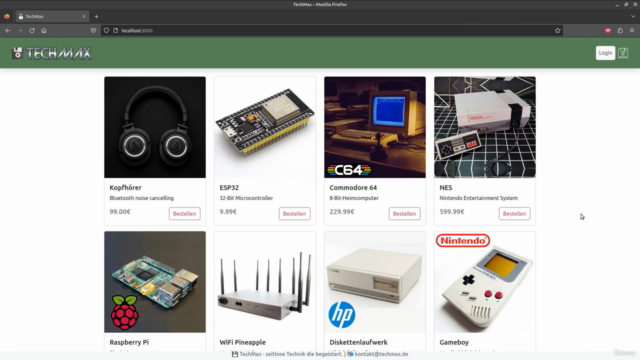Click the 229.99€ price text
Viewport: 640px width, 360px height.
point(342,212)
